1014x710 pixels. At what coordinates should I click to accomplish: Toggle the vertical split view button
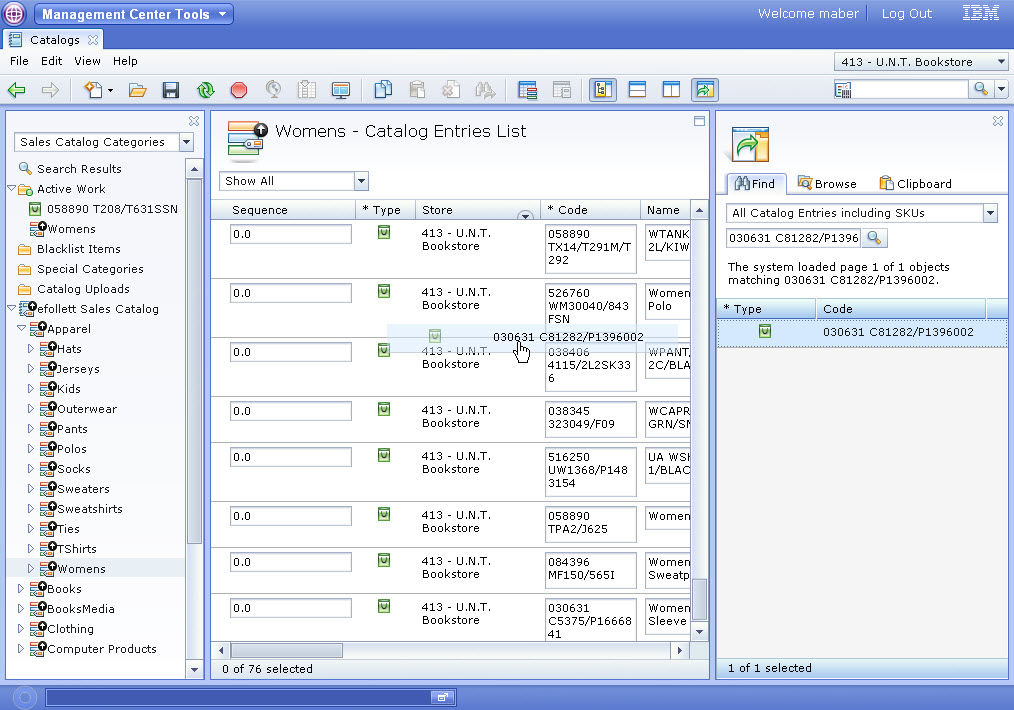point(671,90)
